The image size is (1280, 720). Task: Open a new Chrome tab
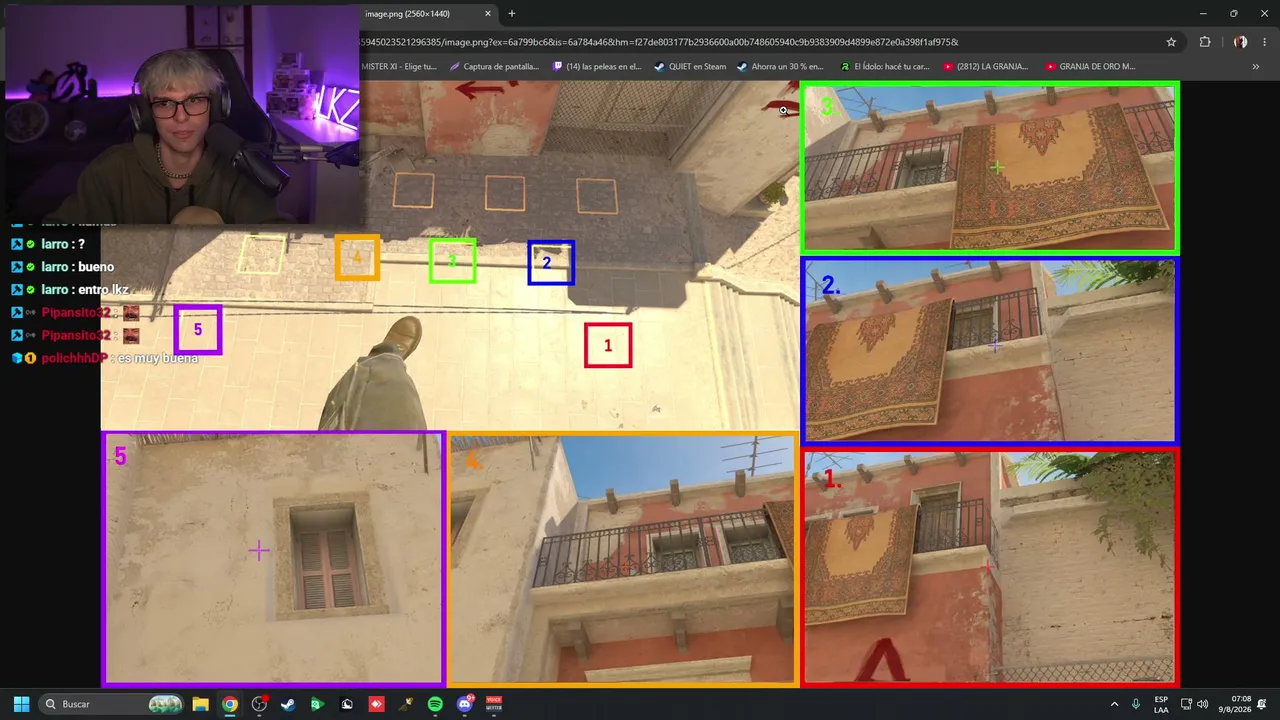tap(512, 14)
